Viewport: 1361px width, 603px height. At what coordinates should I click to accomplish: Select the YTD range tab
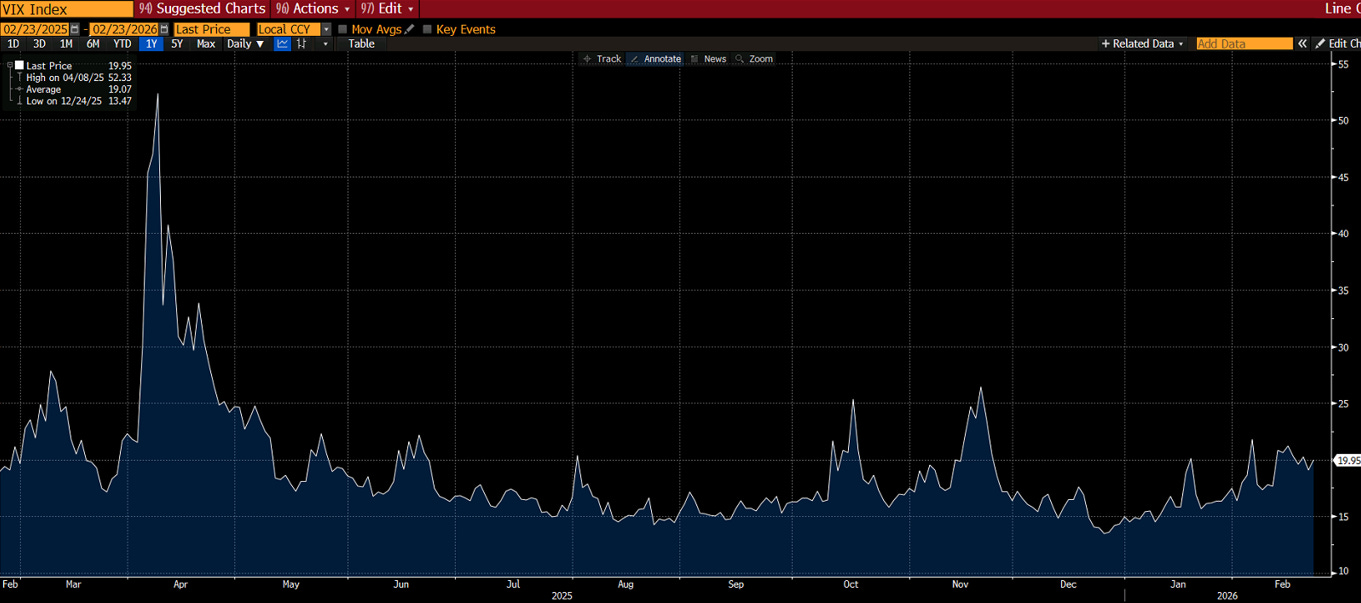122,44
